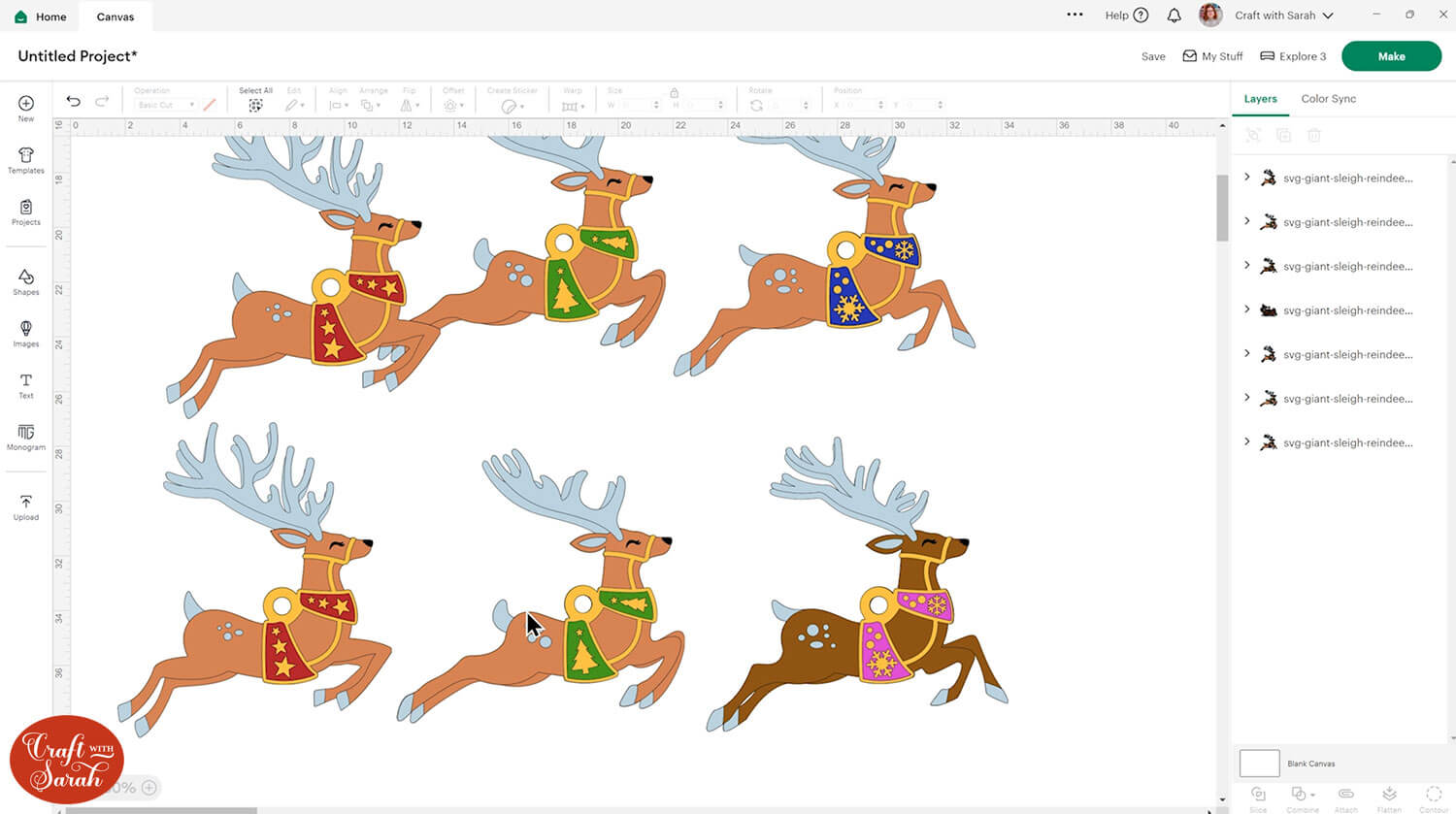
Task: Open Templates from the left sidebar
Action: [x=26, y=160]
